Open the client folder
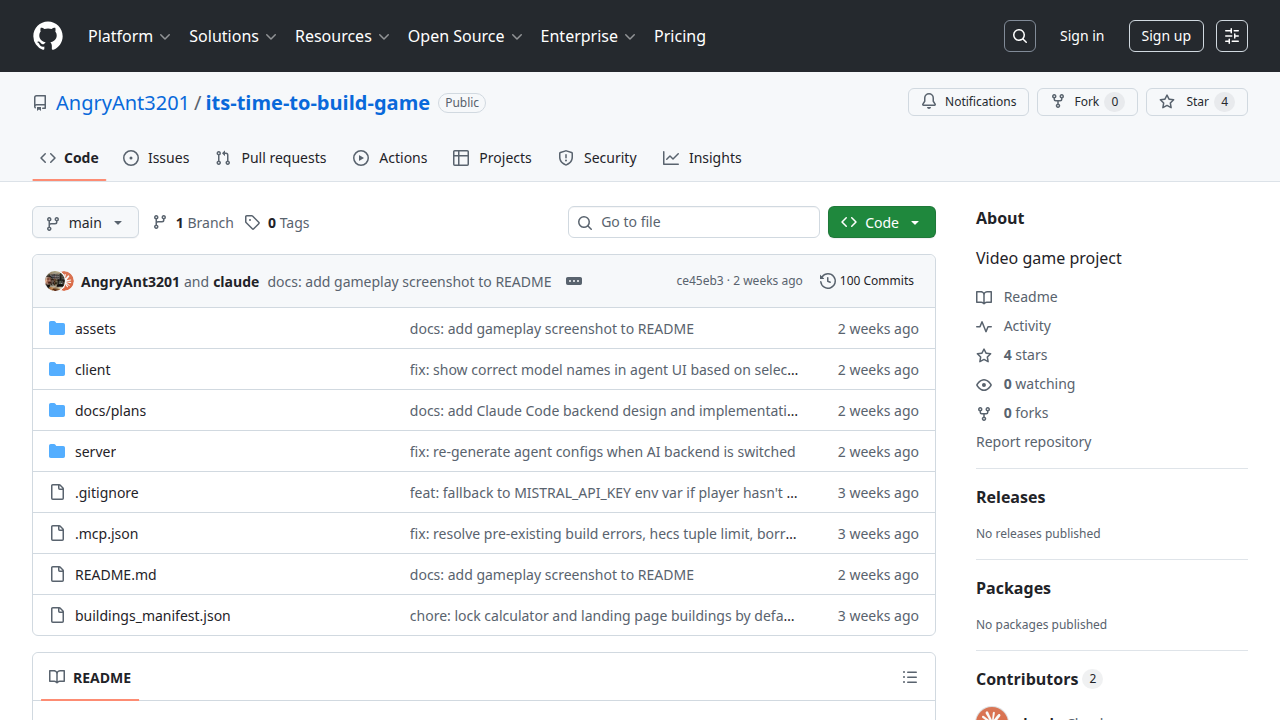 click(x=93, y=370)
